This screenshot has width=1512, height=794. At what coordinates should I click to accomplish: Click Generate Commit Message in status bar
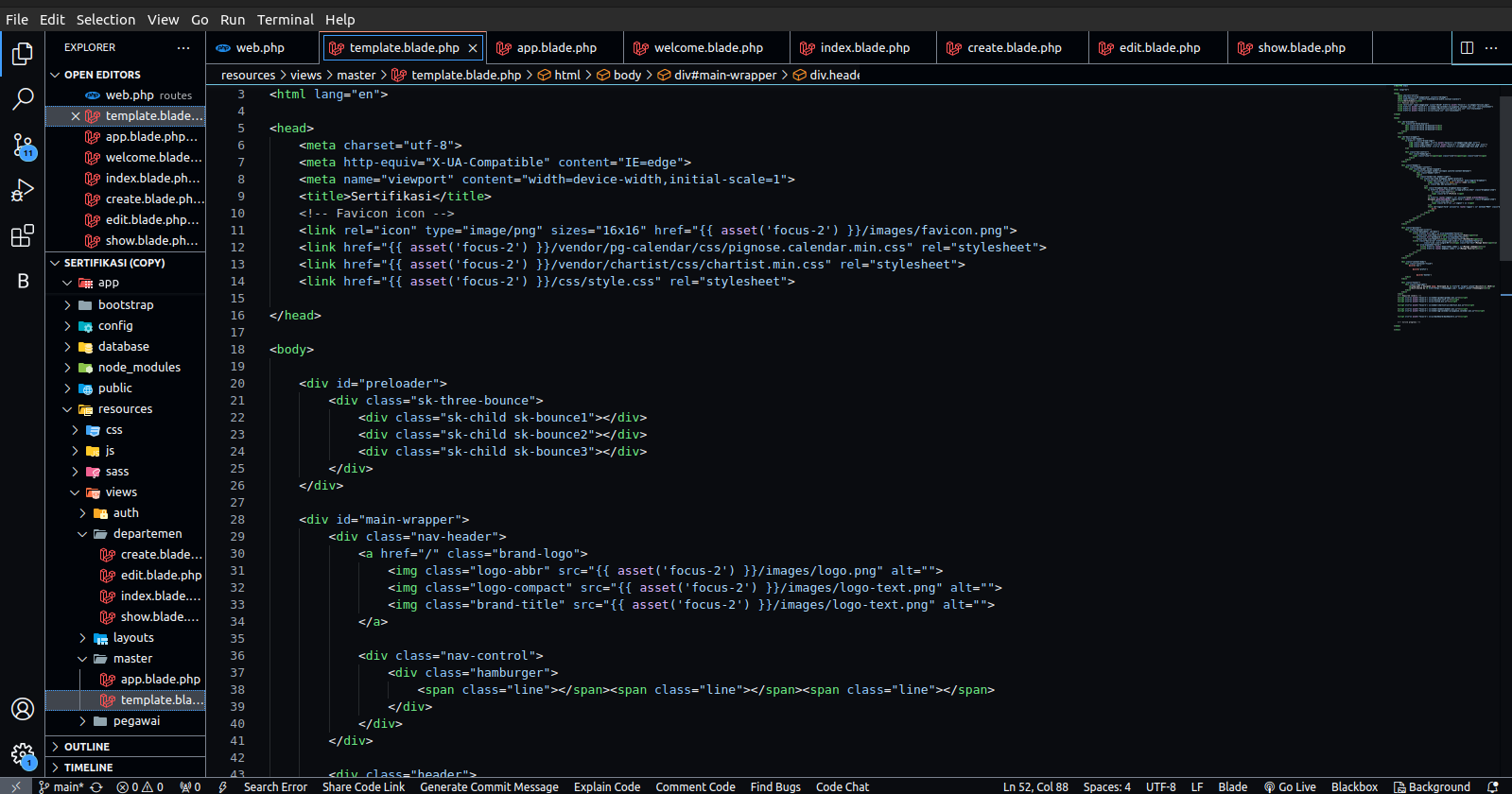point(489,786)
